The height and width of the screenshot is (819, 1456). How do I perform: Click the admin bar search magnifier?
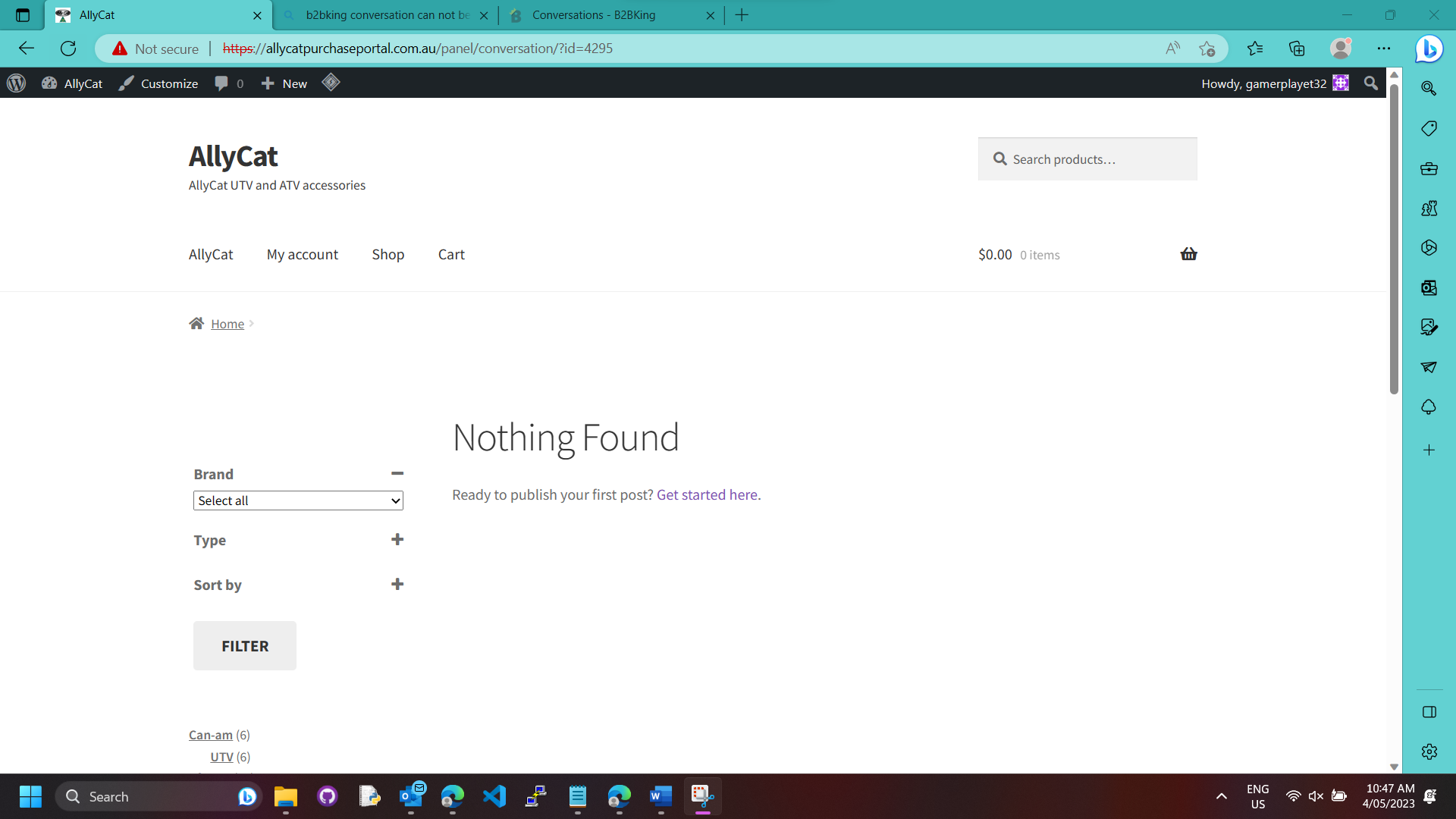1370,83
